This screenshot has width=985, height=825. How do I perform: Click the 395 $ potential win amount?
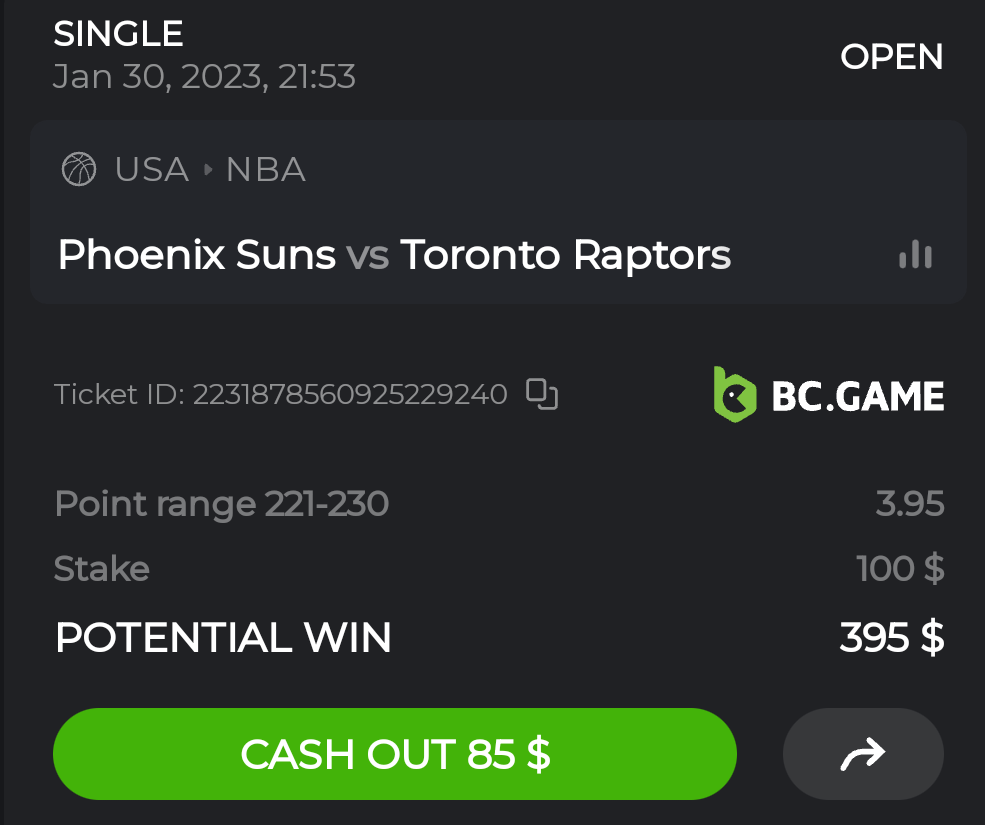tap(891, 637)
